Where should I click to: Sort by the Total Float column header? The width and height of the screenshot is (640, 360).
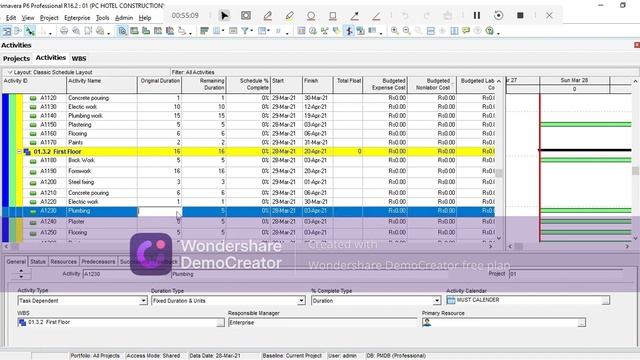point(348,84)
